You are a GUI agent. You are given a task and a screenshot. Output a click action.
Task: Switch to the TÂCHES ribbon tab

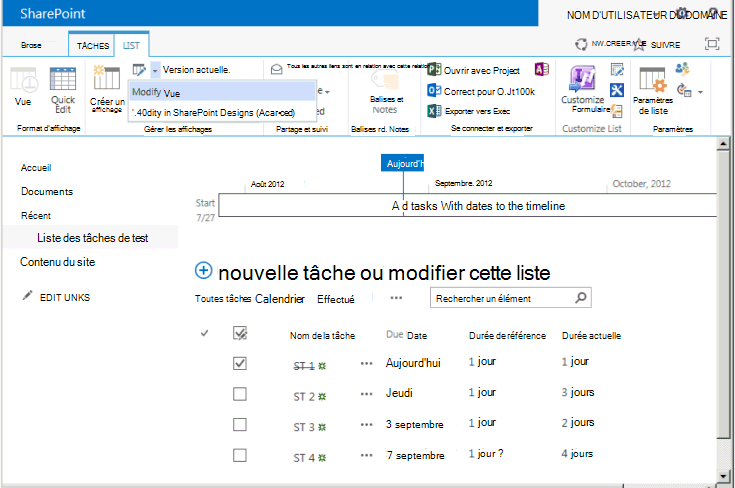pos(92,45)
